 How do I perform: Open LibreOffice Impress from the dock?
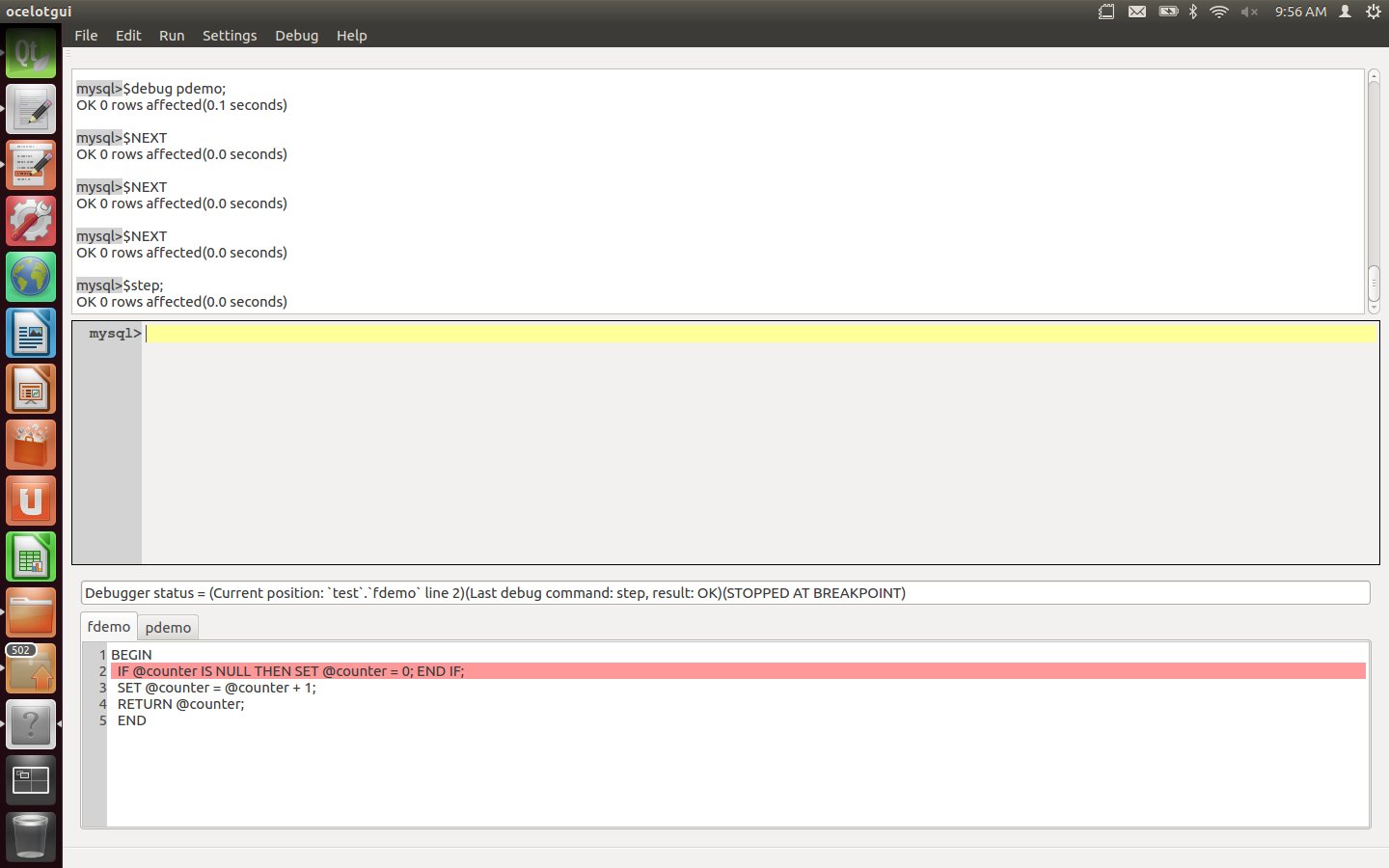tap(31, 389)
